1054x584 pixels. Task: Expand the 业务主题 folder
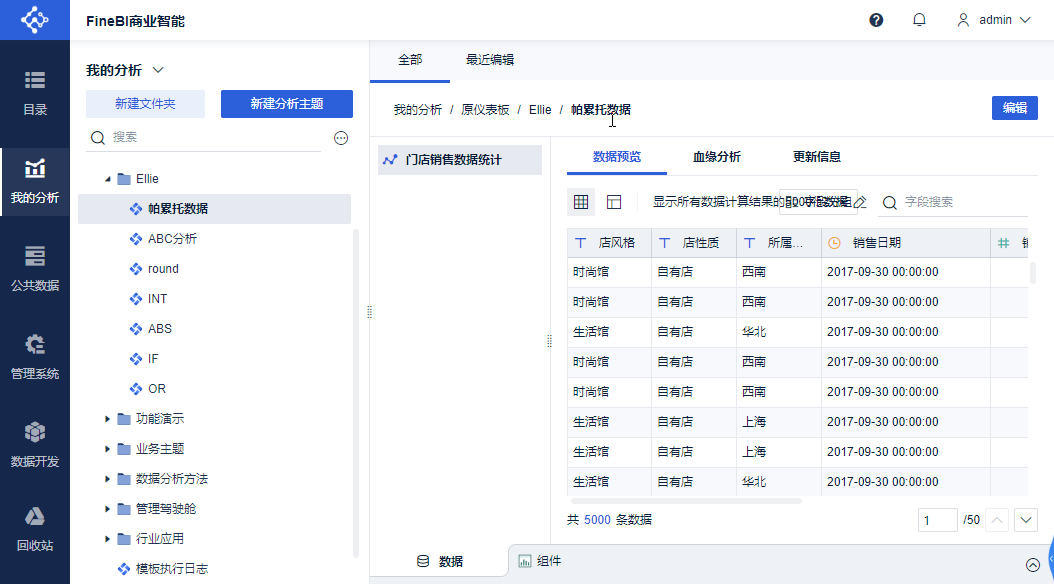pos(108,449)
